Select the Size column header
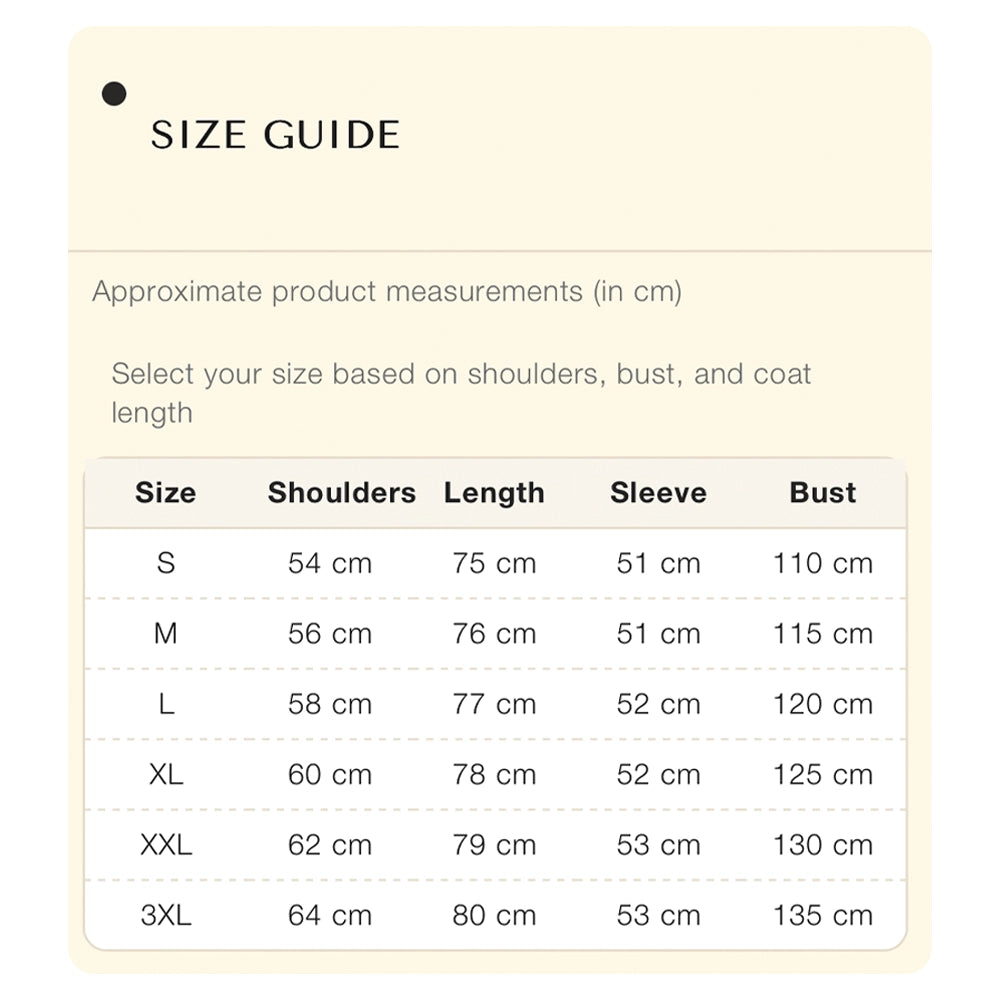 pyautogui.click(x=166, y=493)
